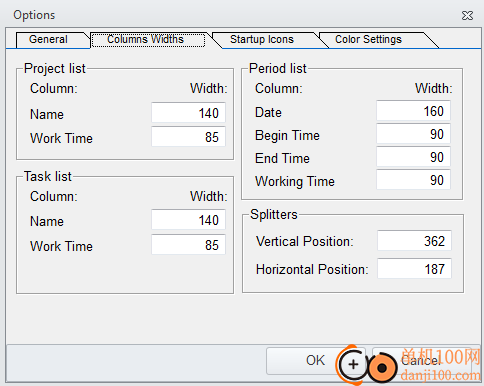Click the Project list group label

pos(55,69)
